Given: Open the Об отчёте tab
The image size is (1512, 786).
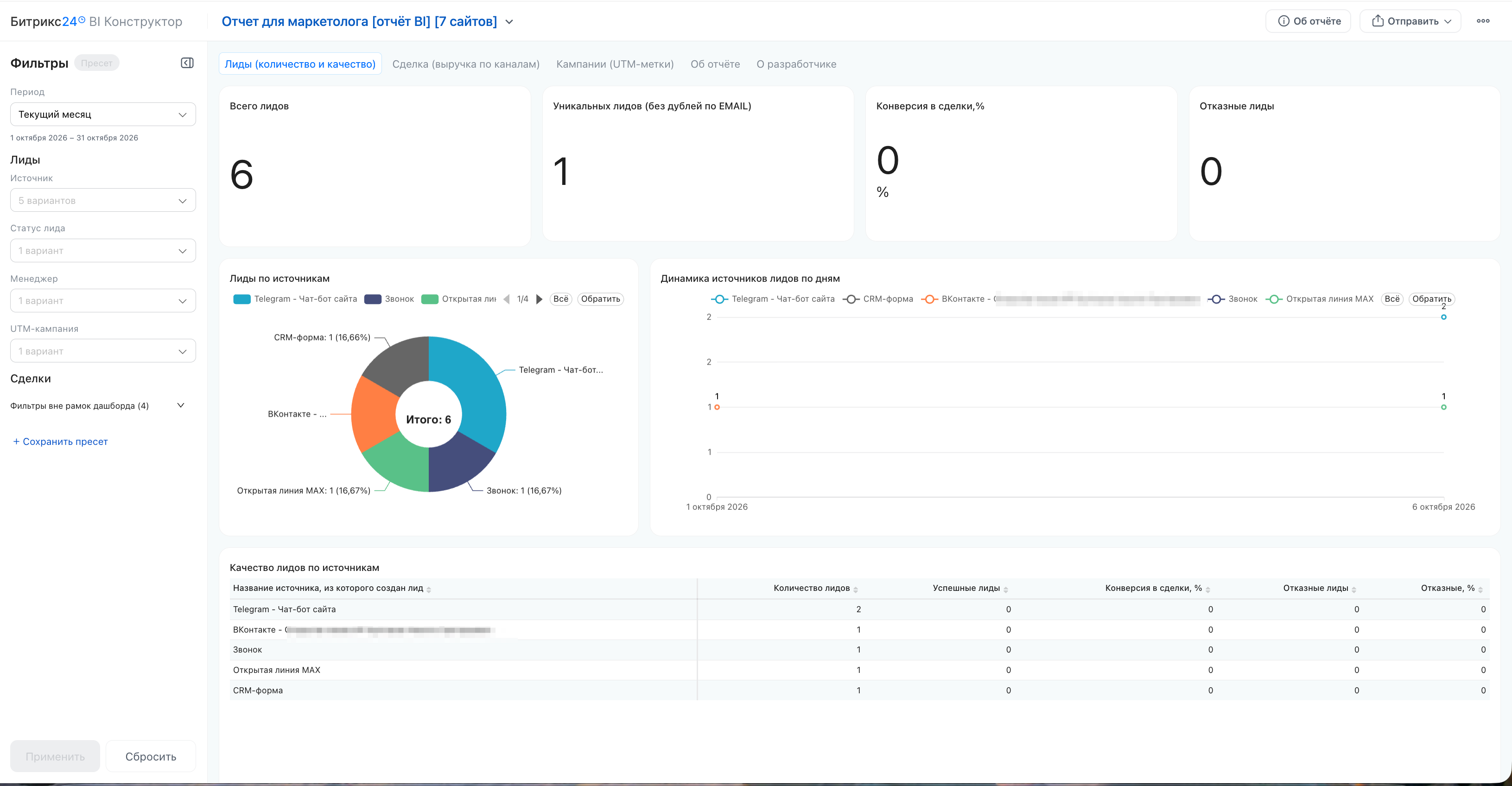Looking at the screenshot, I should click(715, 64).
